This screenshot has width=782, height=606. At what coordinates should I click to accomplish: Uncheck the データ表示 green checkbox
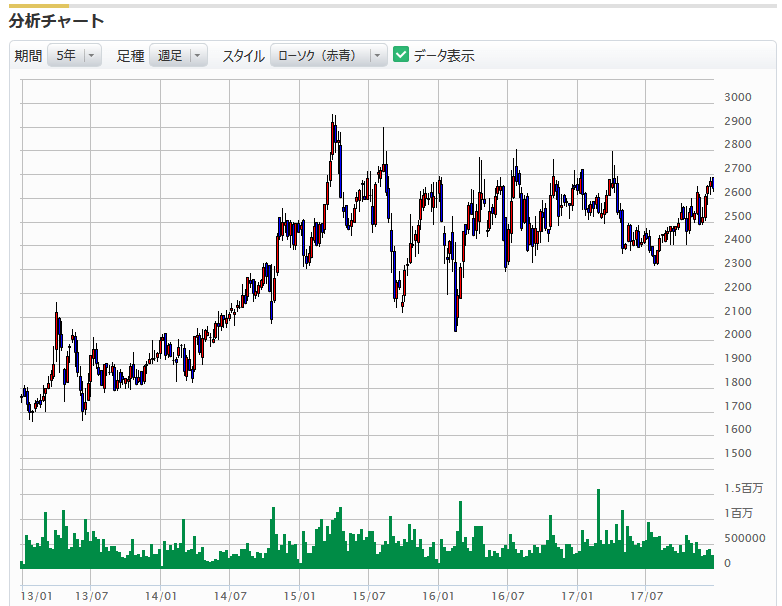402,55
